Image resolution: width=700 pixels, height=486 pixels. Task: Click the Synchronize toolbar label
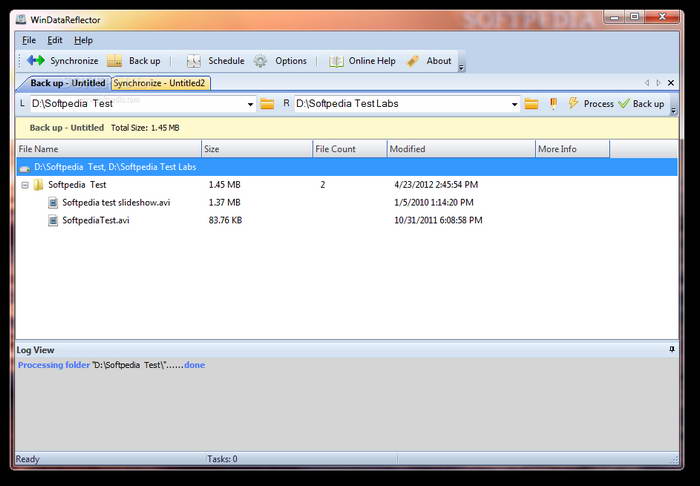74,61
